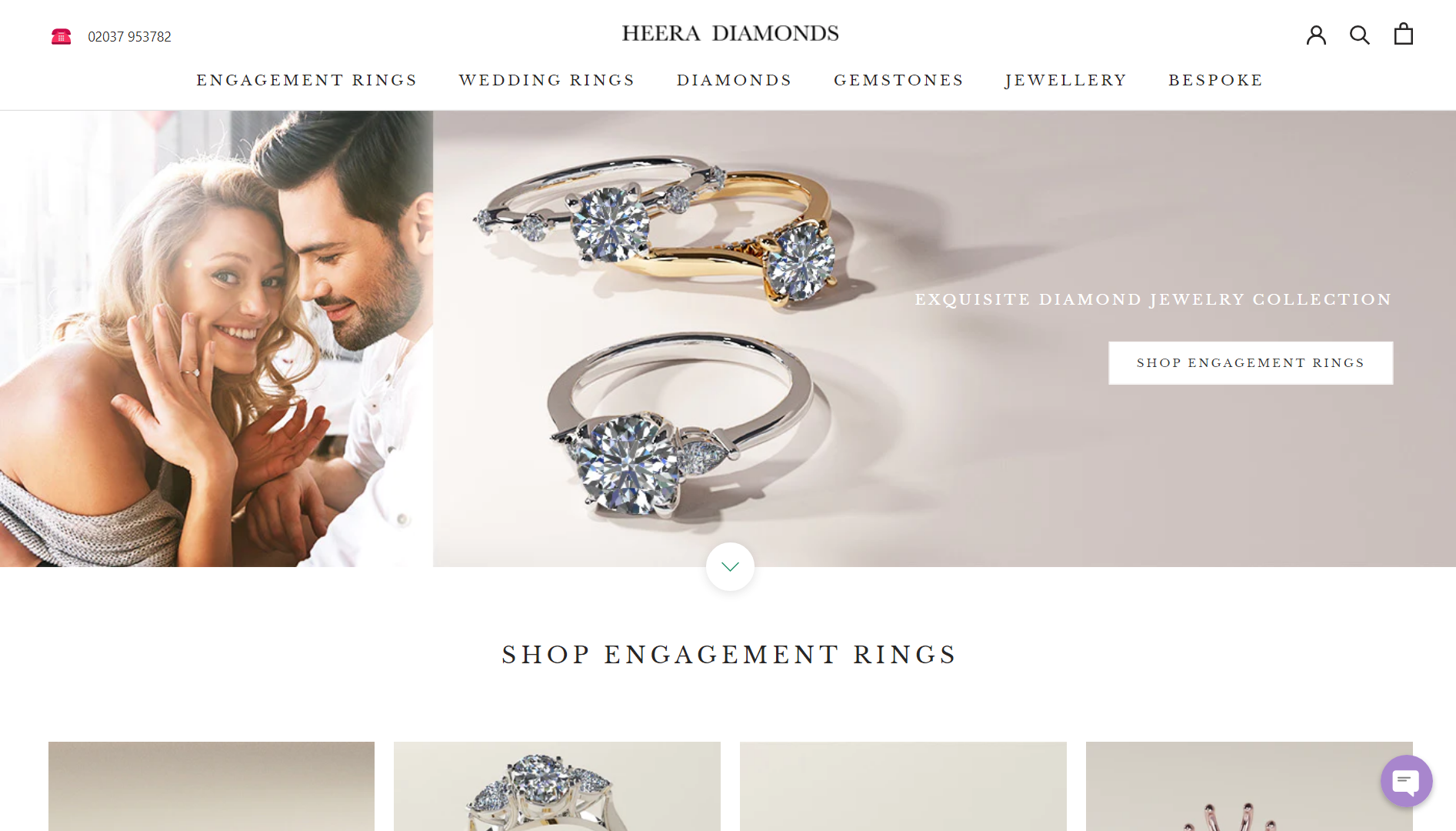Open the first engagement ring product thumbnail
Image resolution: width=1456 pixels, height=831 pixels.
(212, 786)
